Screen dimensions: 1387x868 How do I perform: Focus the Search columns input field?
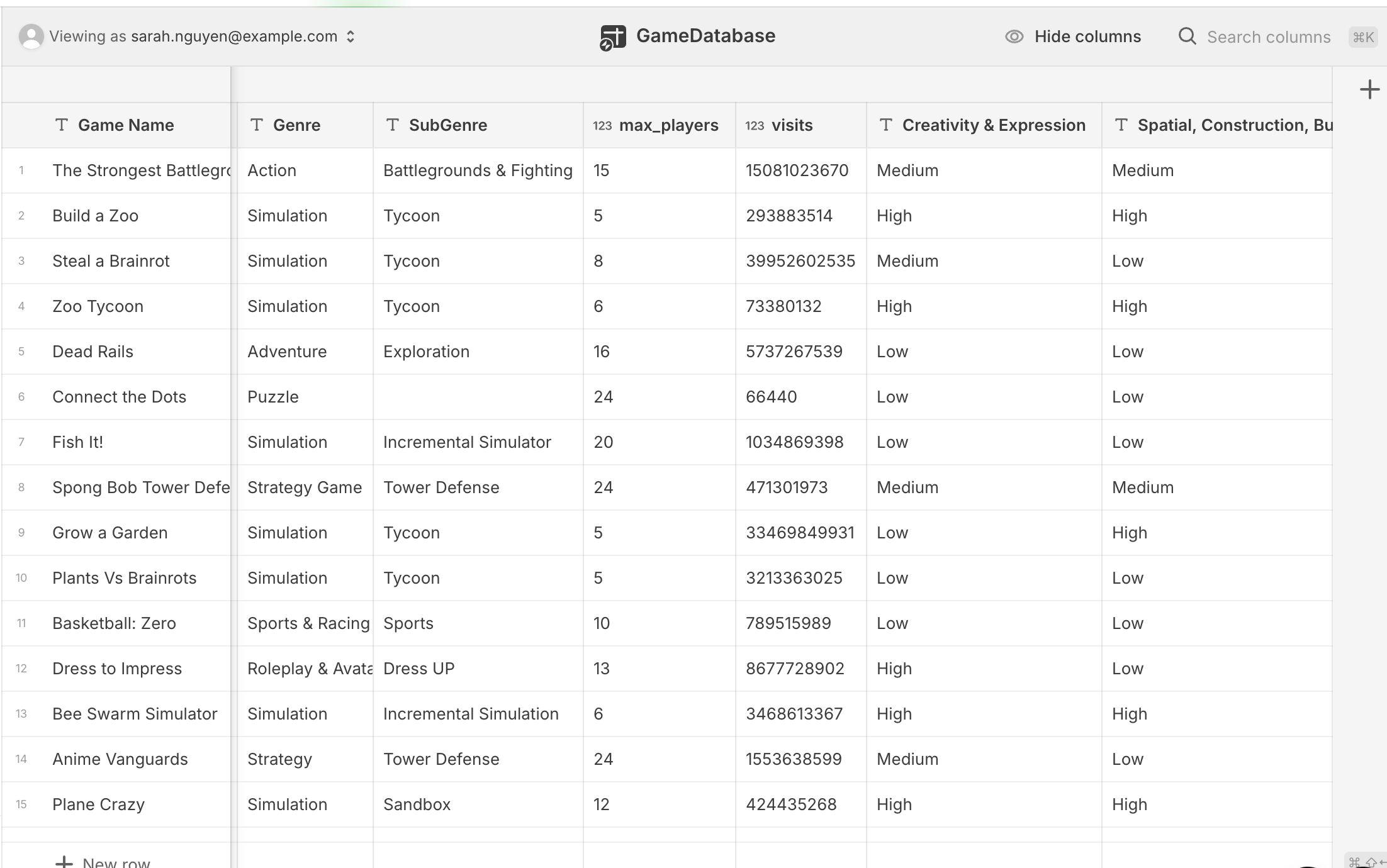point(1268,37)
